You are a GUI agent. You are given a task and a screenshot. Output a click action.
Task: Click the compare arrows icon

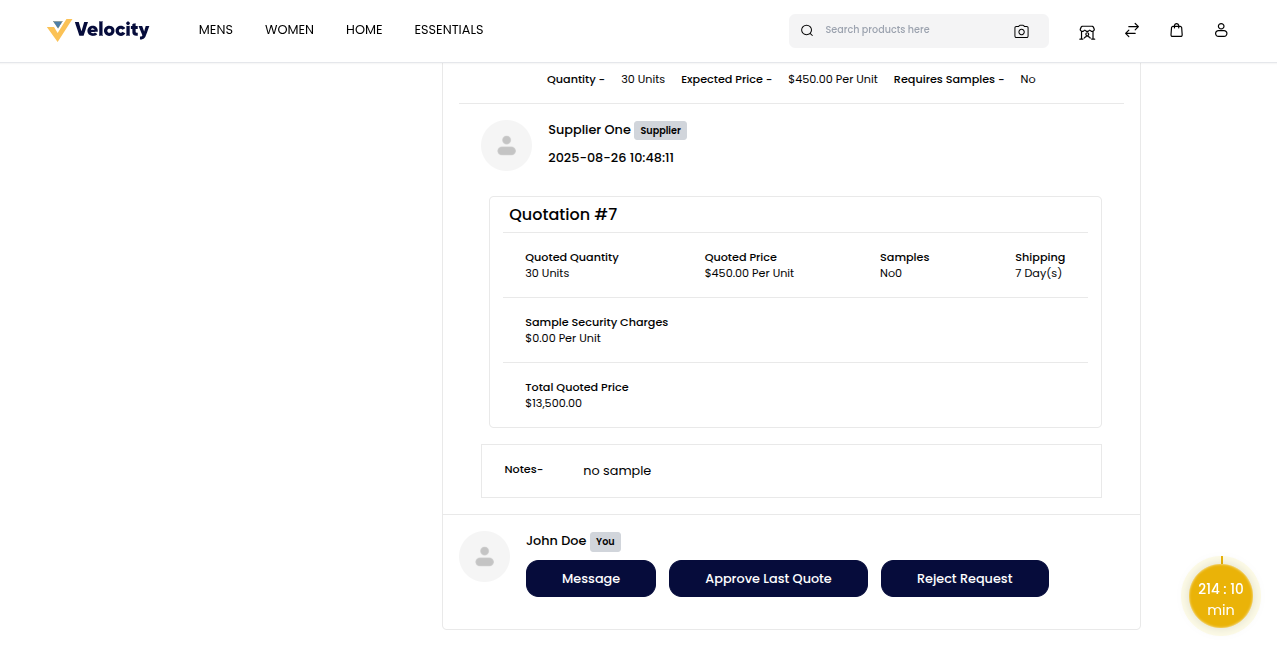coord(1132,30)
